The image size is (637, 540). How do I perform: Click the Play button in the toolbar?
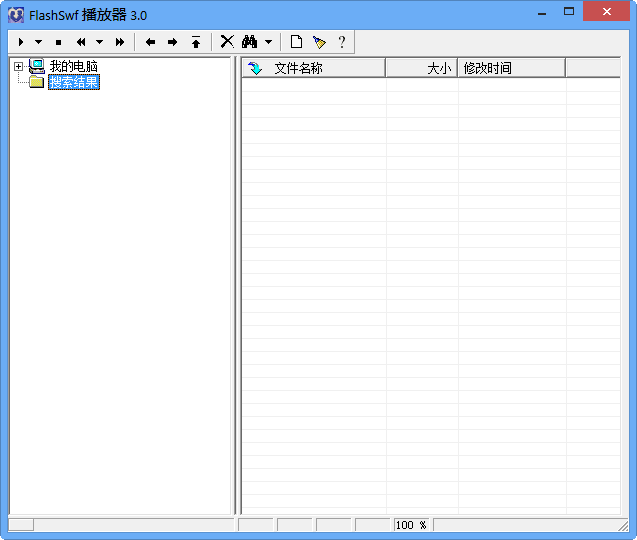tap(21, 42)
